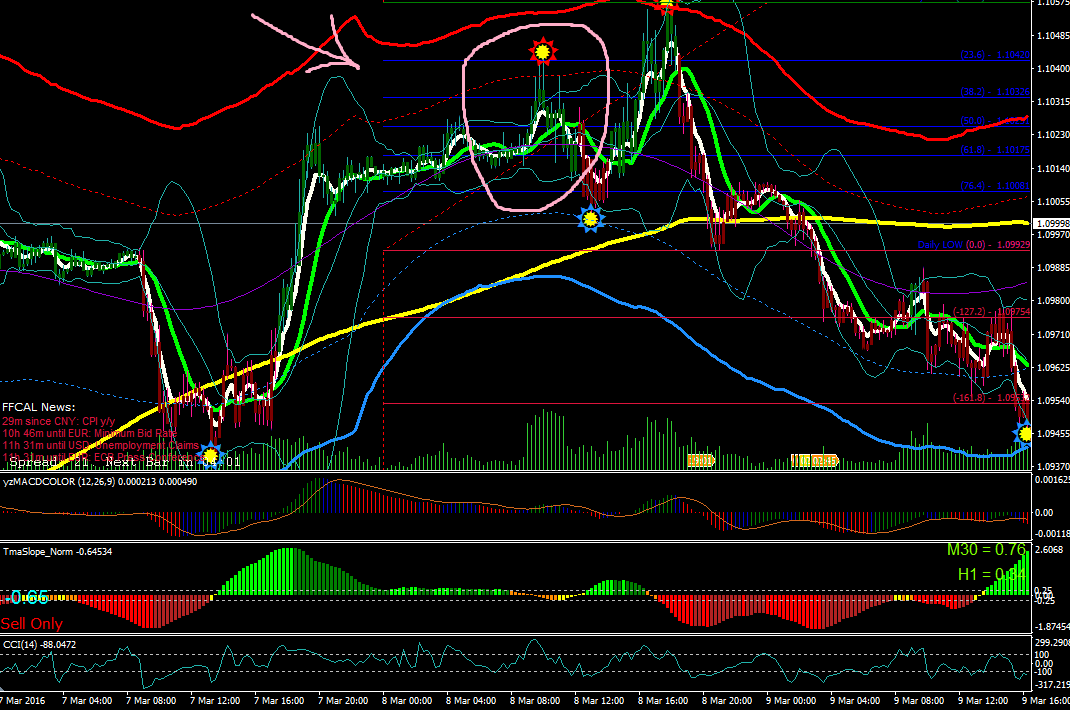Click the 1.09625 price scale label

(1053, 367)
